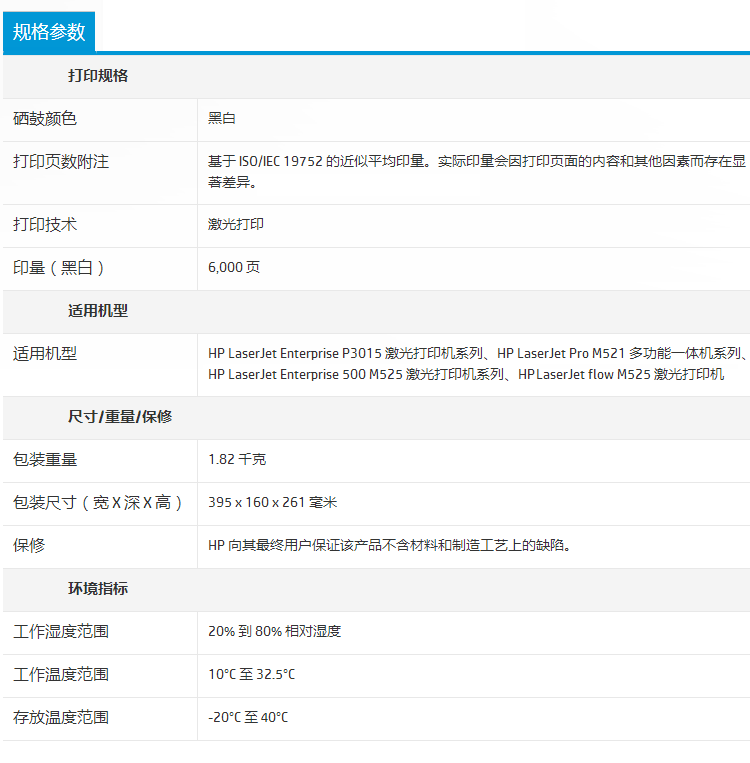
Task: Select the 20% 到 80% 相对湿度 value
Action: (274, 632)
